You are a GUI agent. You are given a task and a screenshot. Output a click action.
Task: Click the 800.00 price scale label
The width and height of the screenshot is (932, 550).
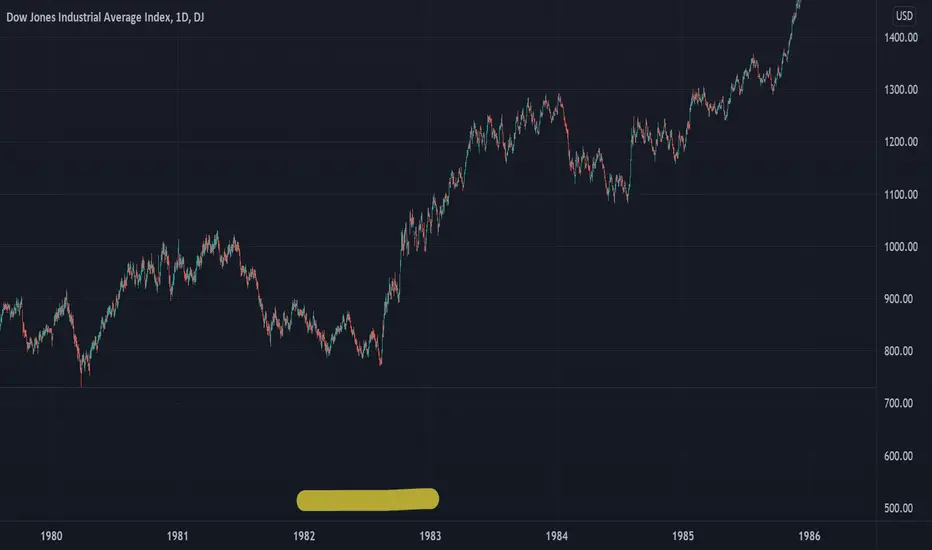pos(899,351)
